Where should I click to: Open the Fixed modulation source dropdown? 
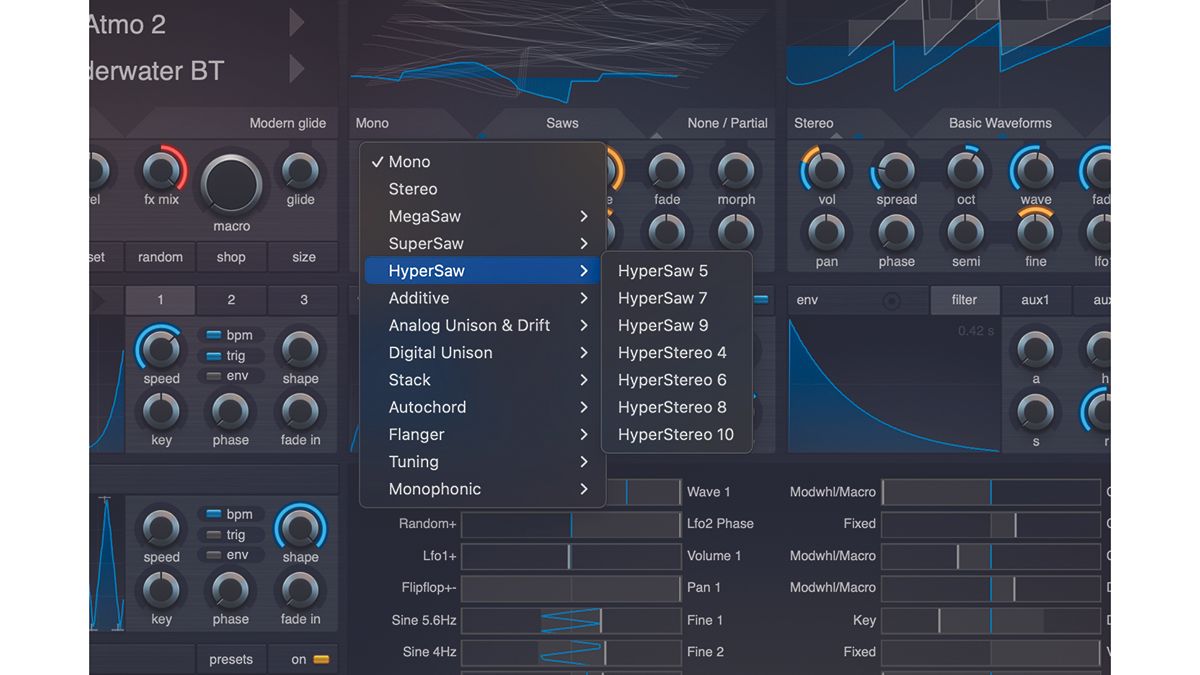point(862,523)
